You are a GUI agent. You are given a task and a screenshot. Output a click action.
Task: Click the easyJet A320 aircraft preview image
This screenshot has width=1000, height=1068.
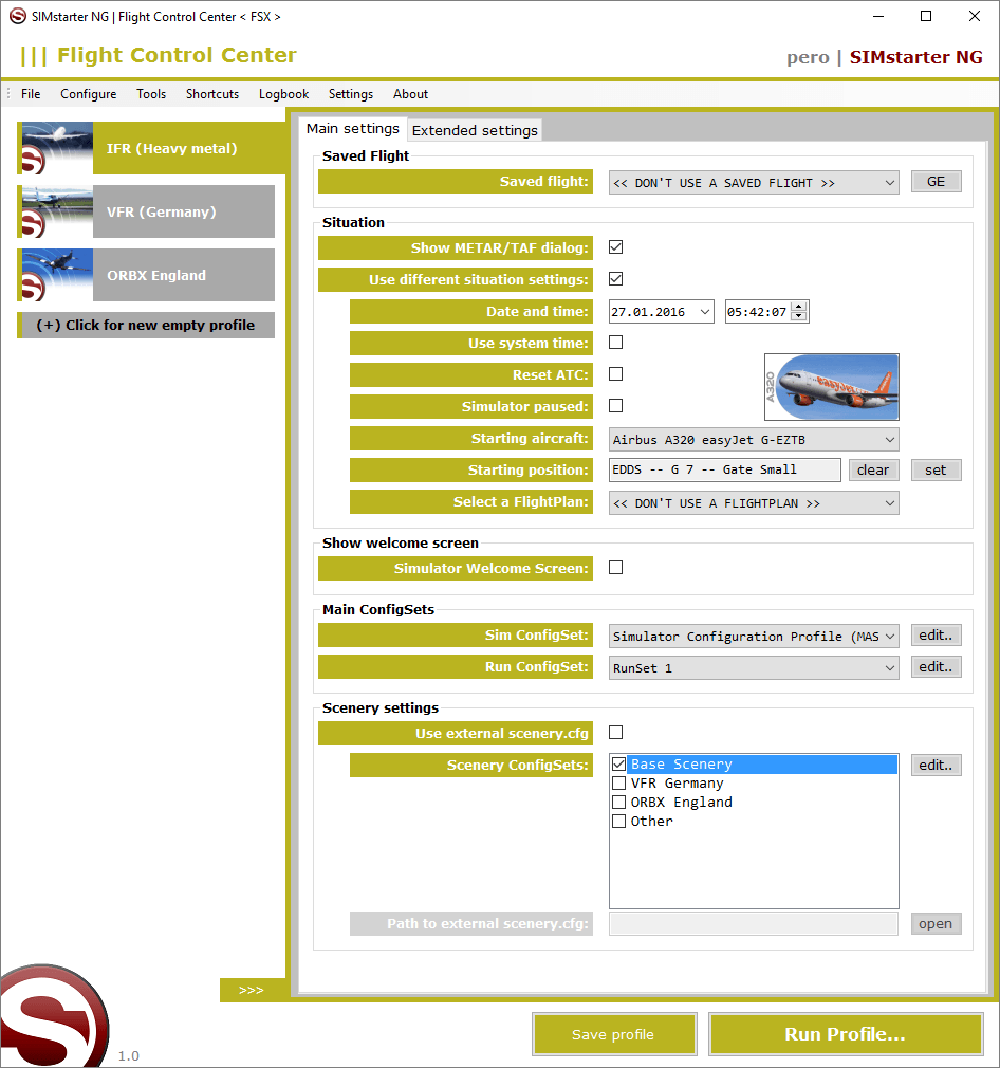(x=831, y=387)
